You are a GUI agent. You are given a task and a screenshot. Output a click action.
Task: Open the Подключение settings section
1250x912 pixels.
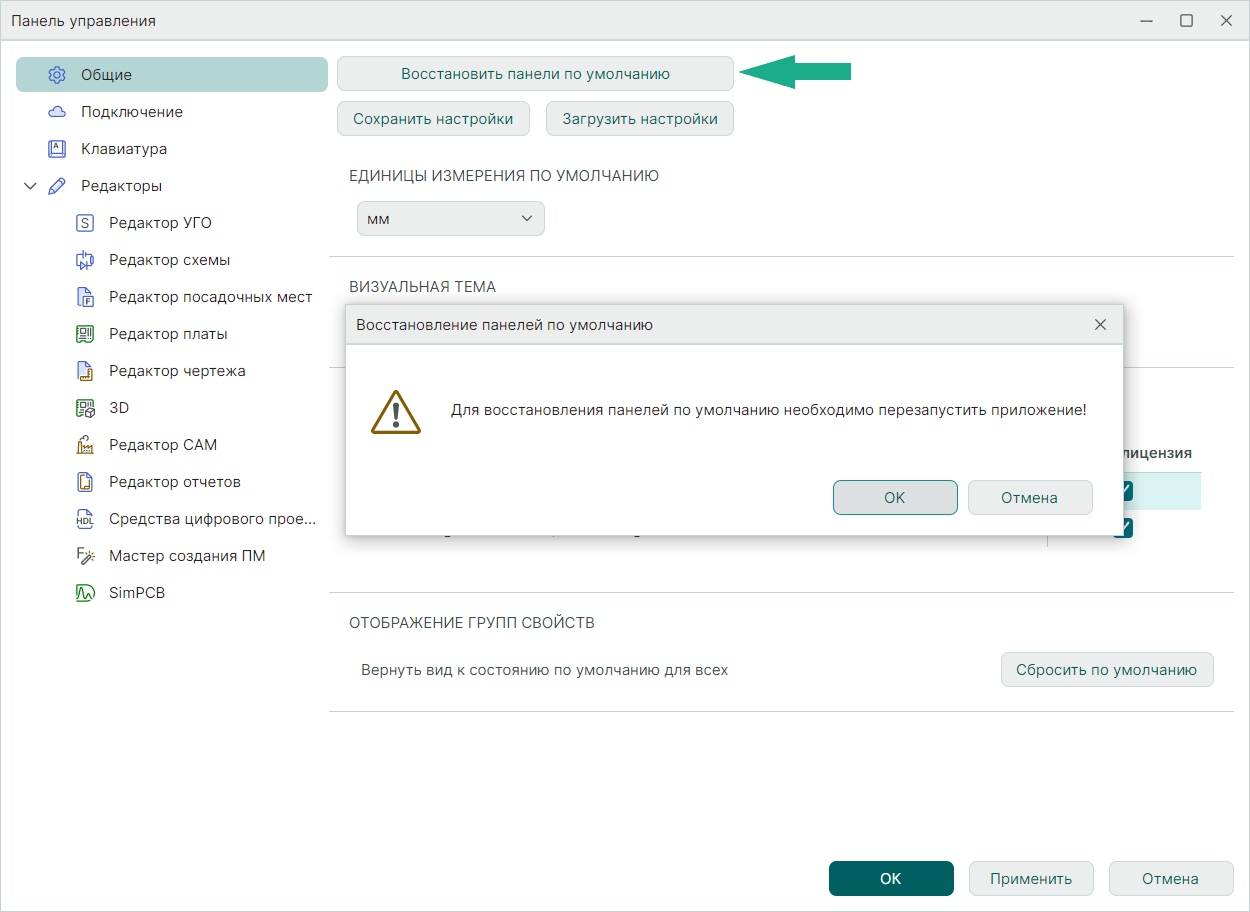pos(132,112)
